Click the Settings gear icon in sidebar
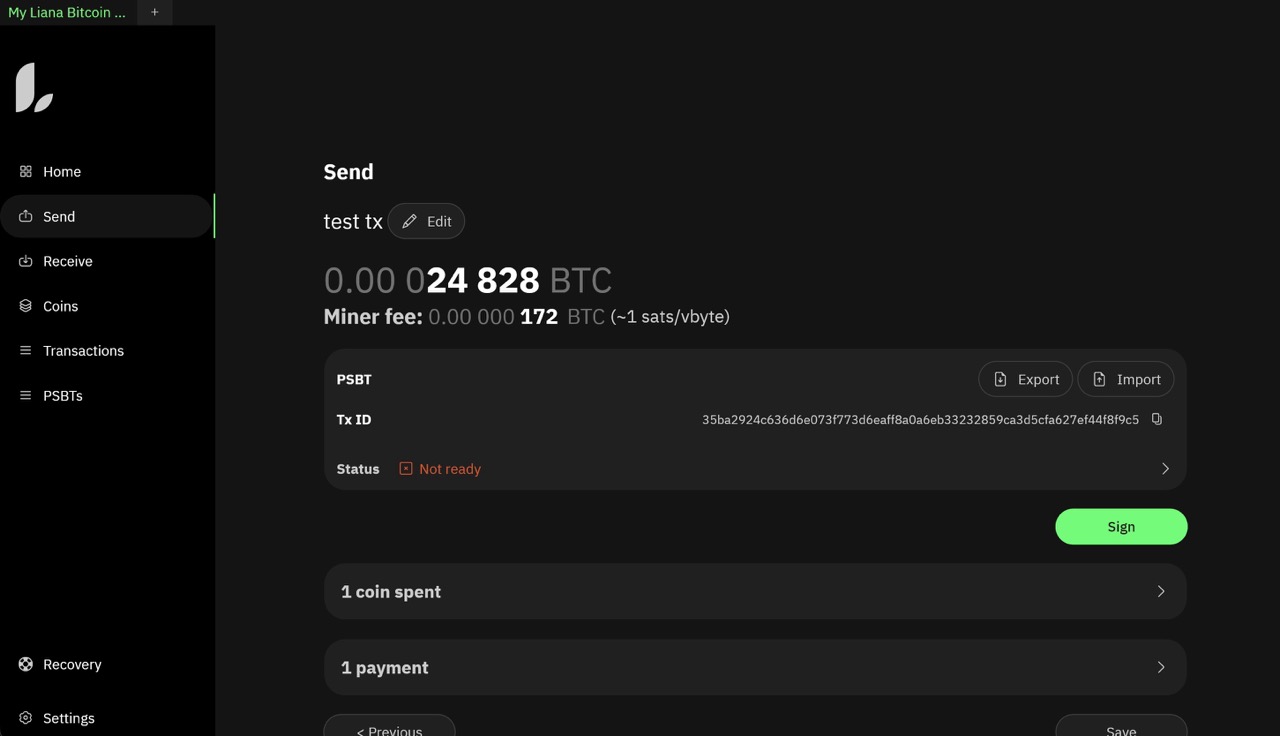This screenshot has width=1280, height=736. [26, 718]
